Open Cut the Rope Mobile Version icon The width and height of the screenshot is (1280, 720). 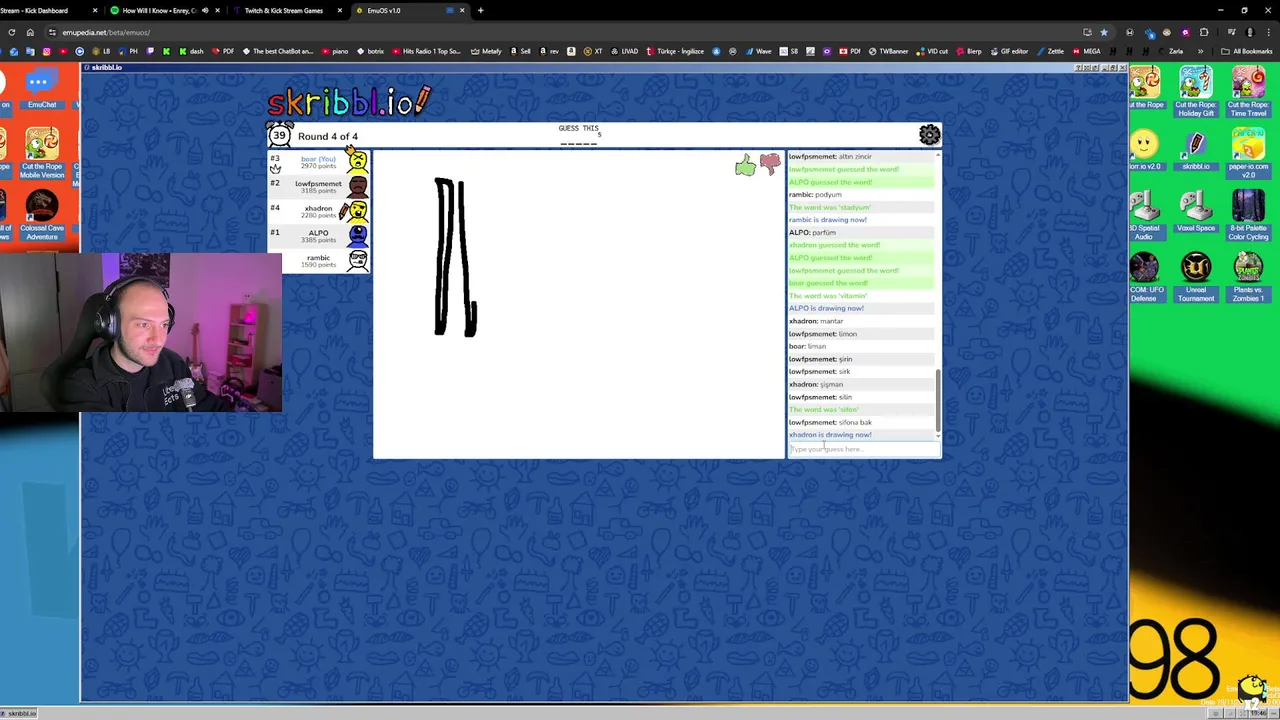pos(42,154)
